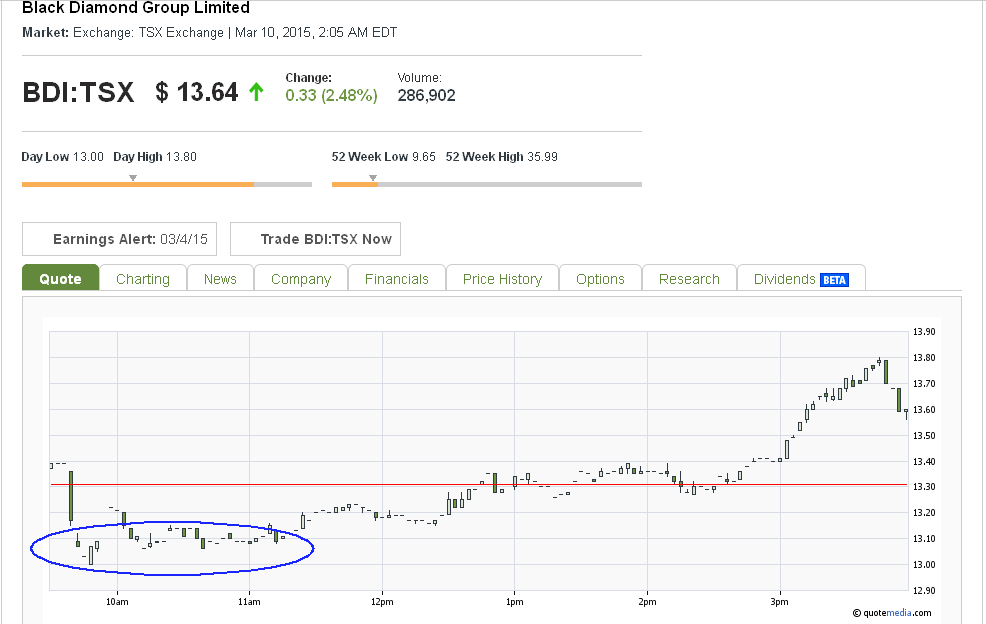Open the Price History tab

[502, 278]
